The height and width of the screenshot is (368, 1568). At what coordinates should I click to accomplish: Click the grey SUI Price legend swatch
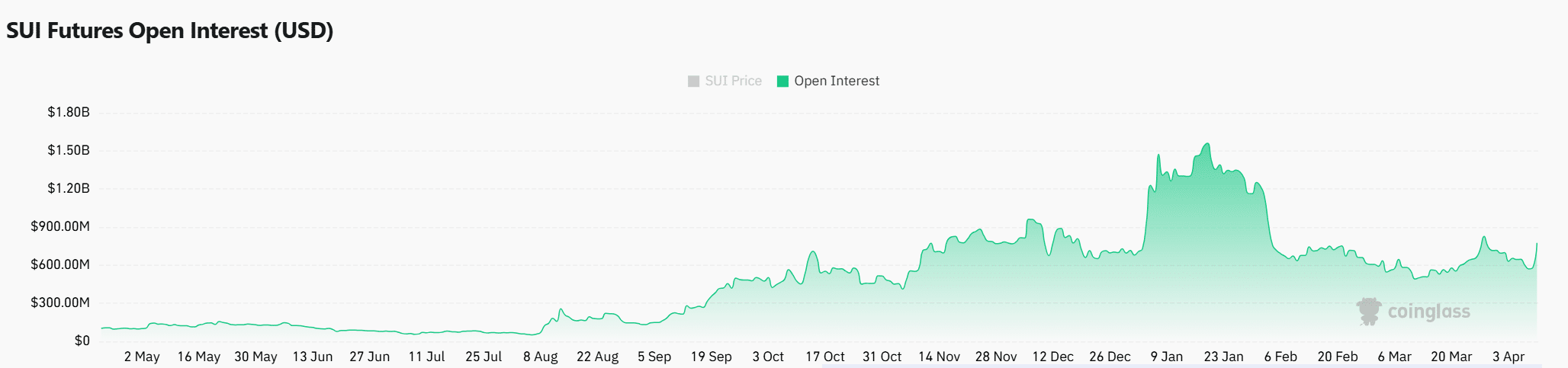[x=693, y=81]
